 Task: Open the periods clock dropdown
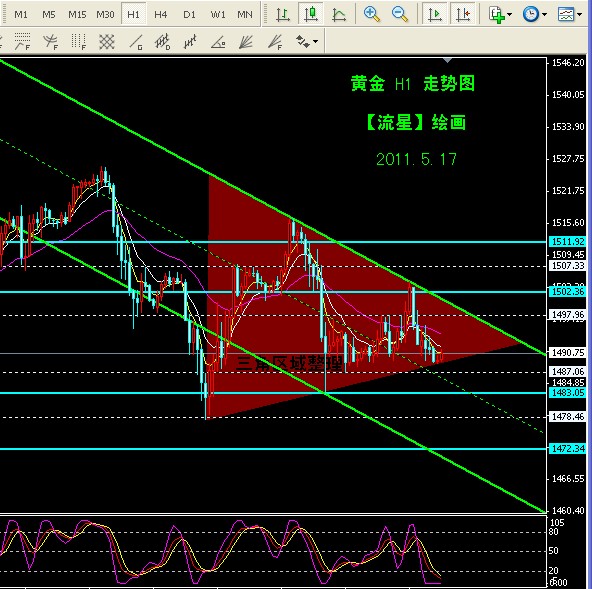pyautogui.click(x=535, y=14)
